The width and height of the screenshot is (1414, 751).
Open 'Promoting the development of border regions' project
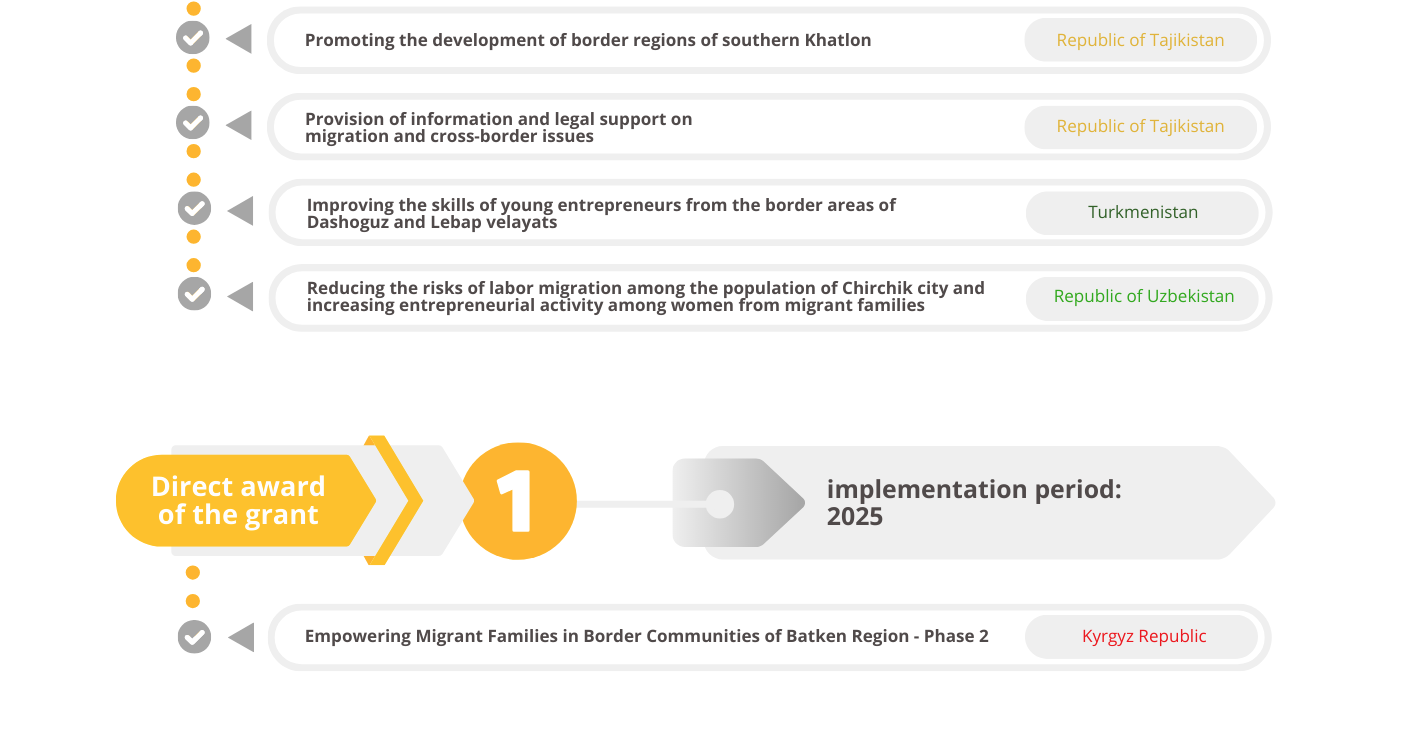pyautogui.click(x=587, y=41)
